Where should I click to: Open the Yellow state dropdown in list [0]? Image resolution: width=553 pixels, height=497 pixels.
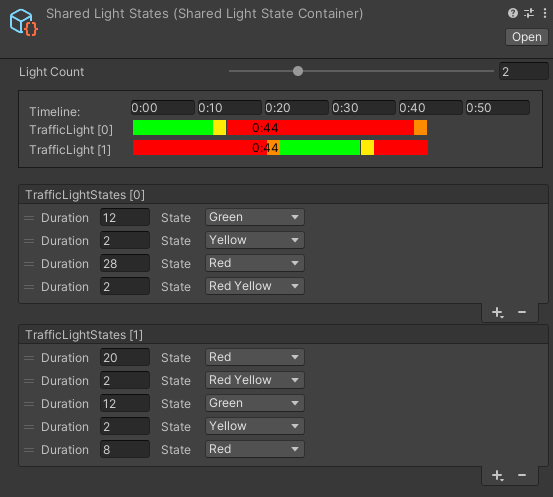(x=255, y=240)
